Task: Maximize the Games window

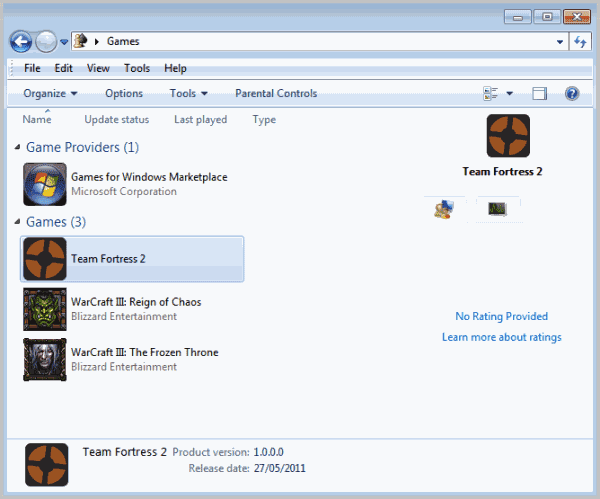Action: [547, 17]
